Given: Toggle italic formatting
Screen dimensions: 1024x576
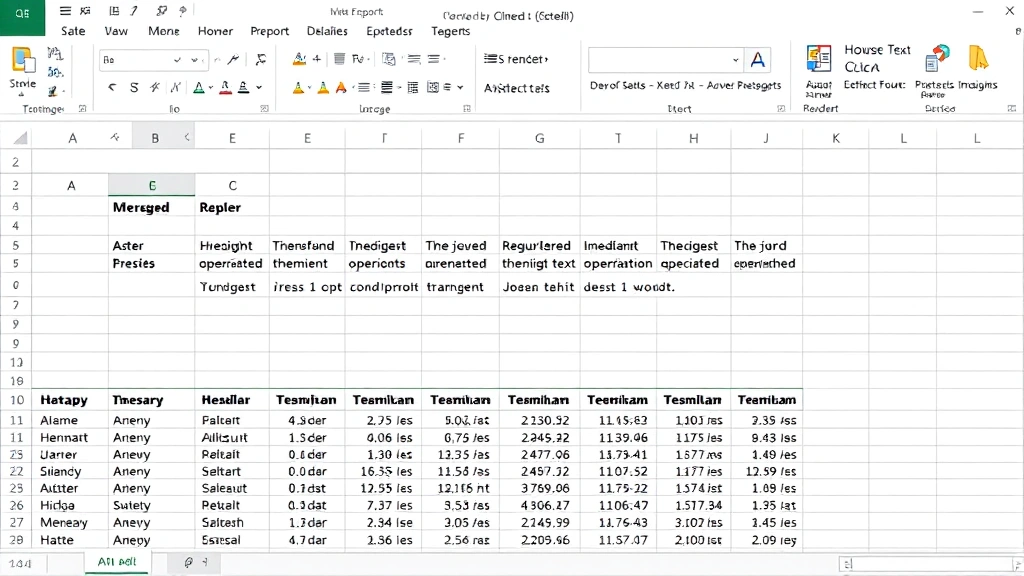Looking at the screenshot, I should [x=155, y=86].
